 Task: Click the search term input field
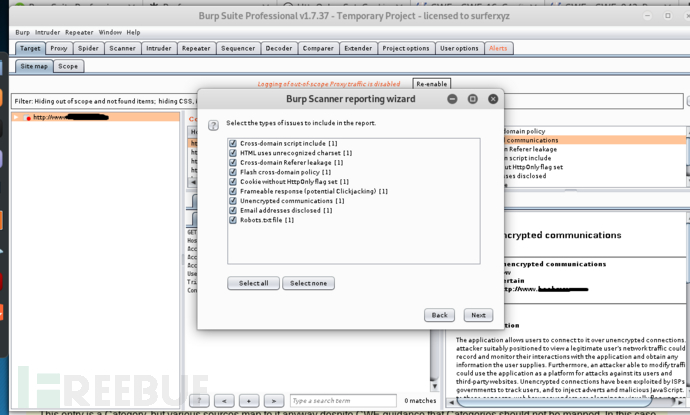point(343,400)
